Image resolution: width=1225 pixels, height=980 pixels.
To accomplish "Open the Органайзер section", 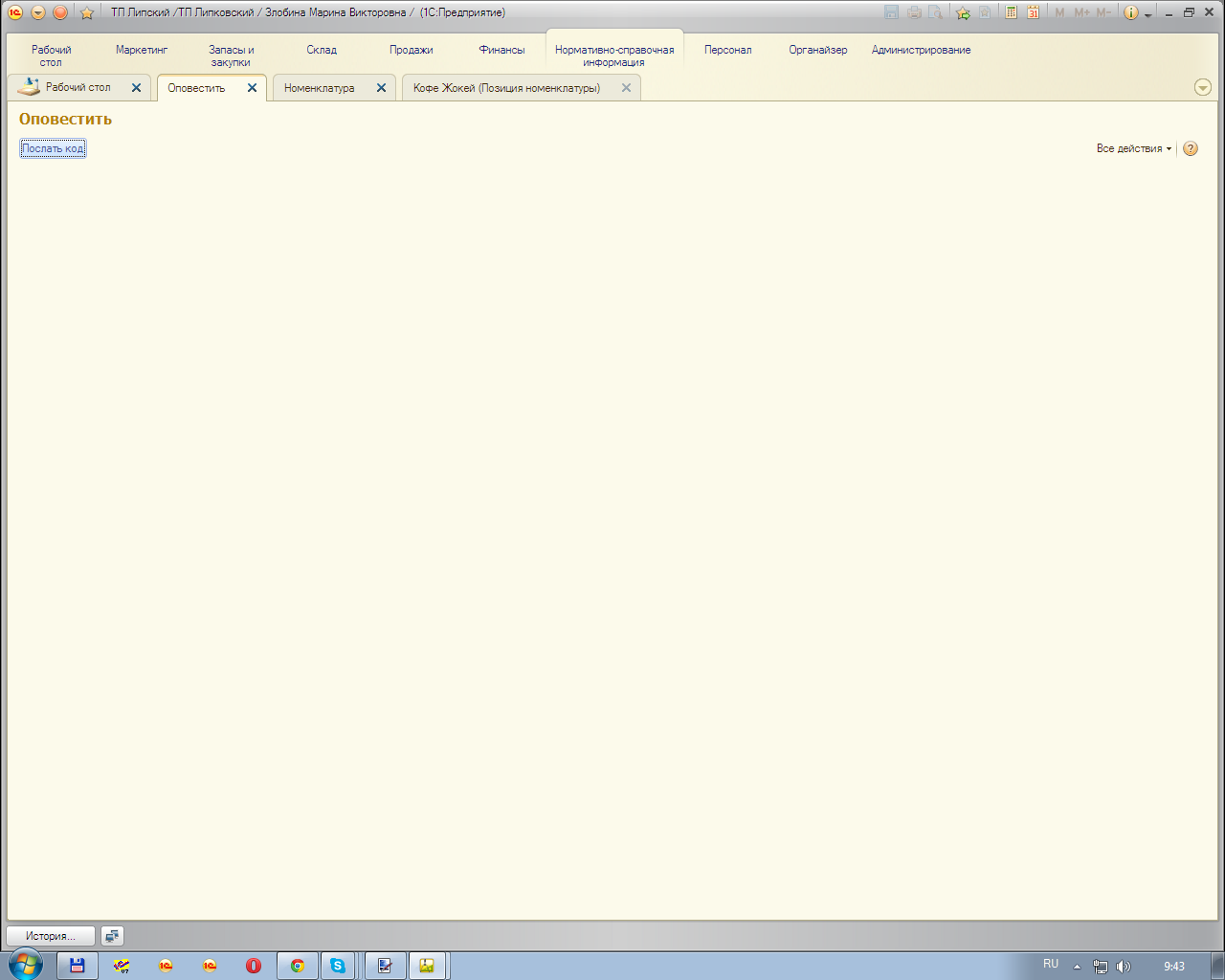I will pos(818,50).
